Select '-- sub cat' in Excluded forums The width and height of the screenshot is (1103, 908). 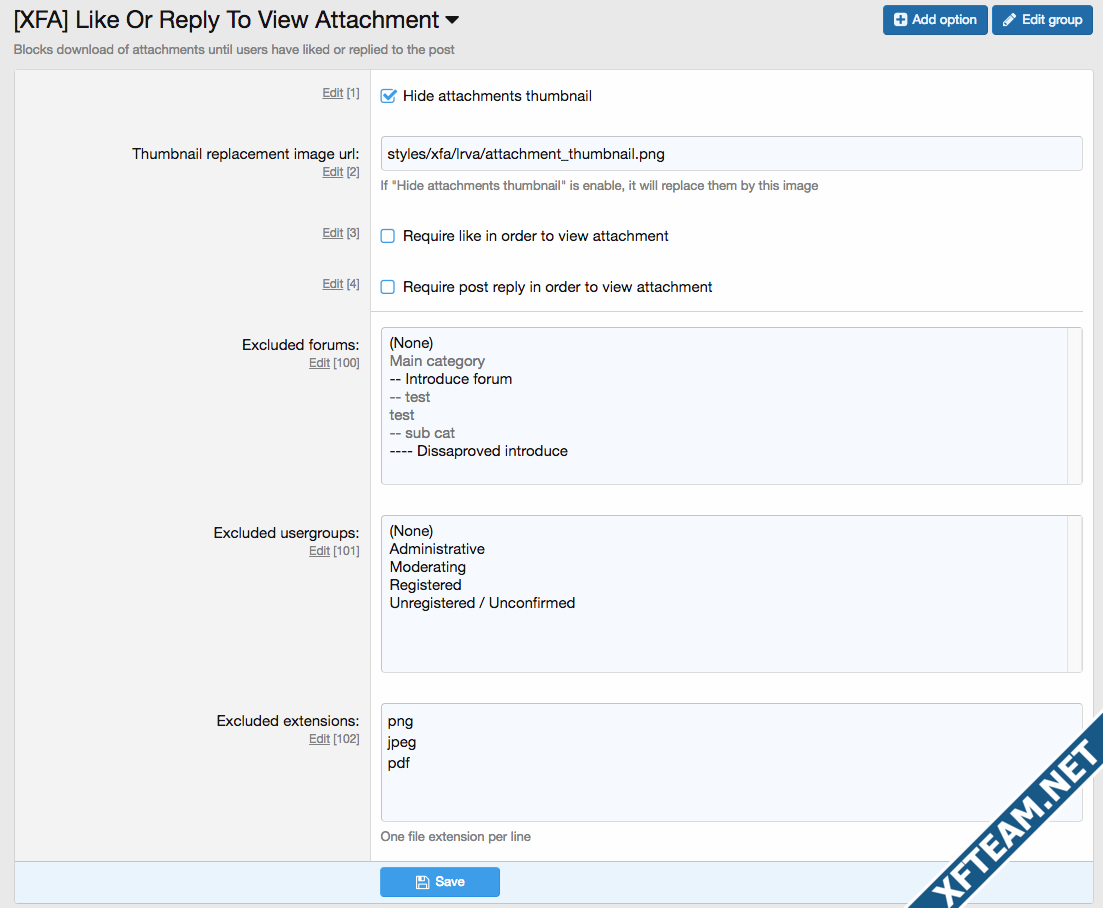coord(422,433)
